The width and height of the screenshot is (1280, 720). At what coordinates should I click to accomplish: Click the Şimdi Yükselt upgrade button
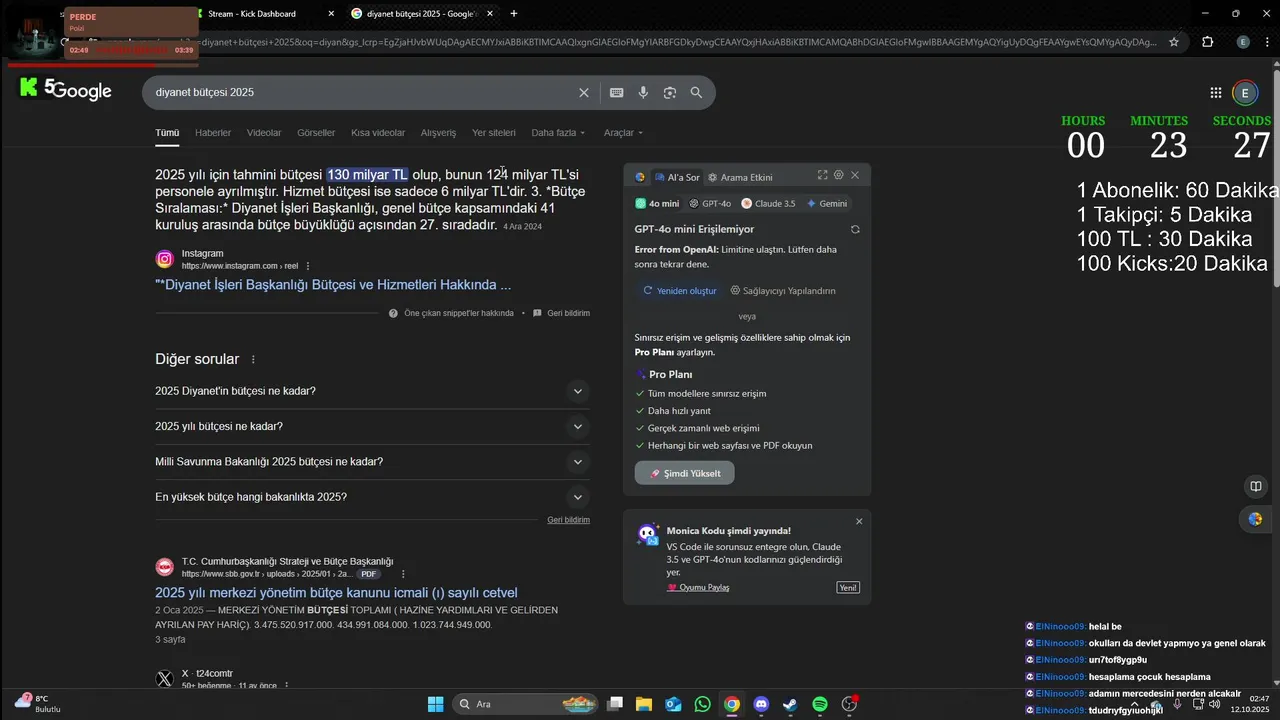tap(684, 473)
